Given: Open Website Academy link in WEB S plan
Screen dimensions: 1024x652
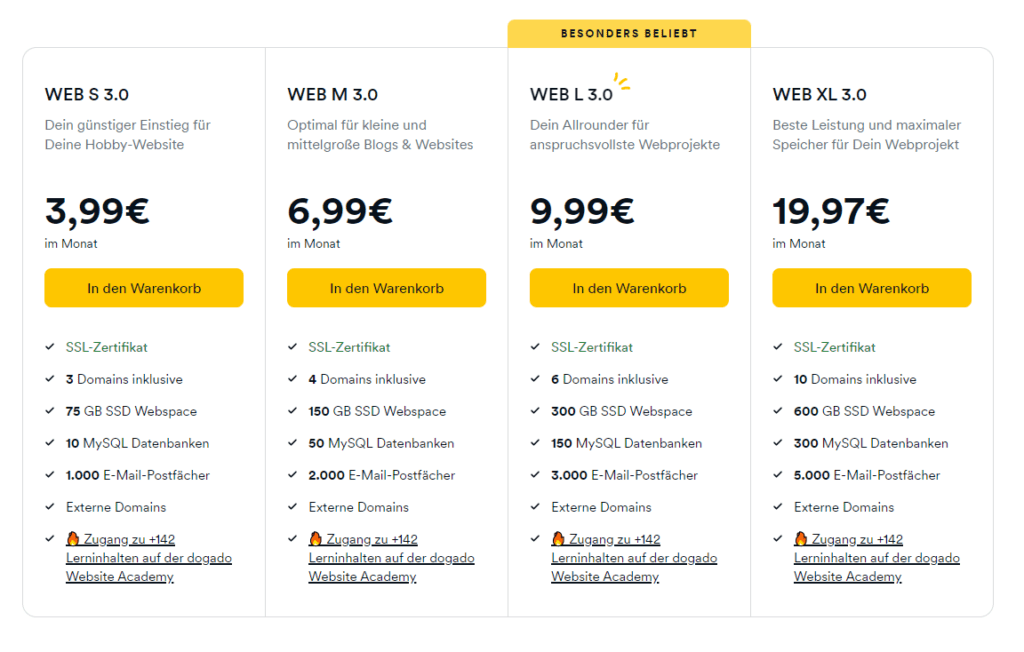Looking at the screenshot, I should (x=149, y=558).
